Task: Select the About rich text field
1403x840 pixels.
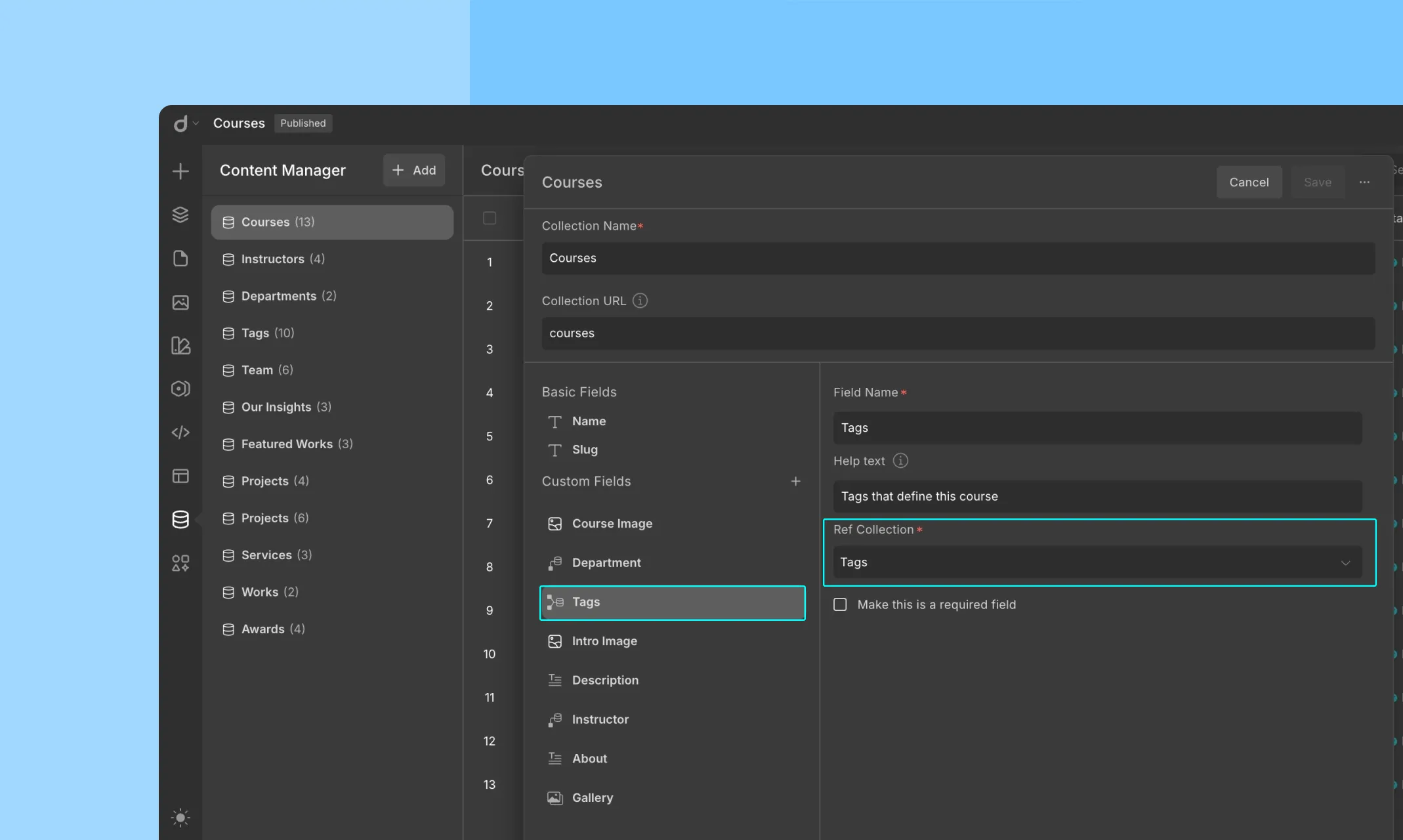Action: click(673, 759)
